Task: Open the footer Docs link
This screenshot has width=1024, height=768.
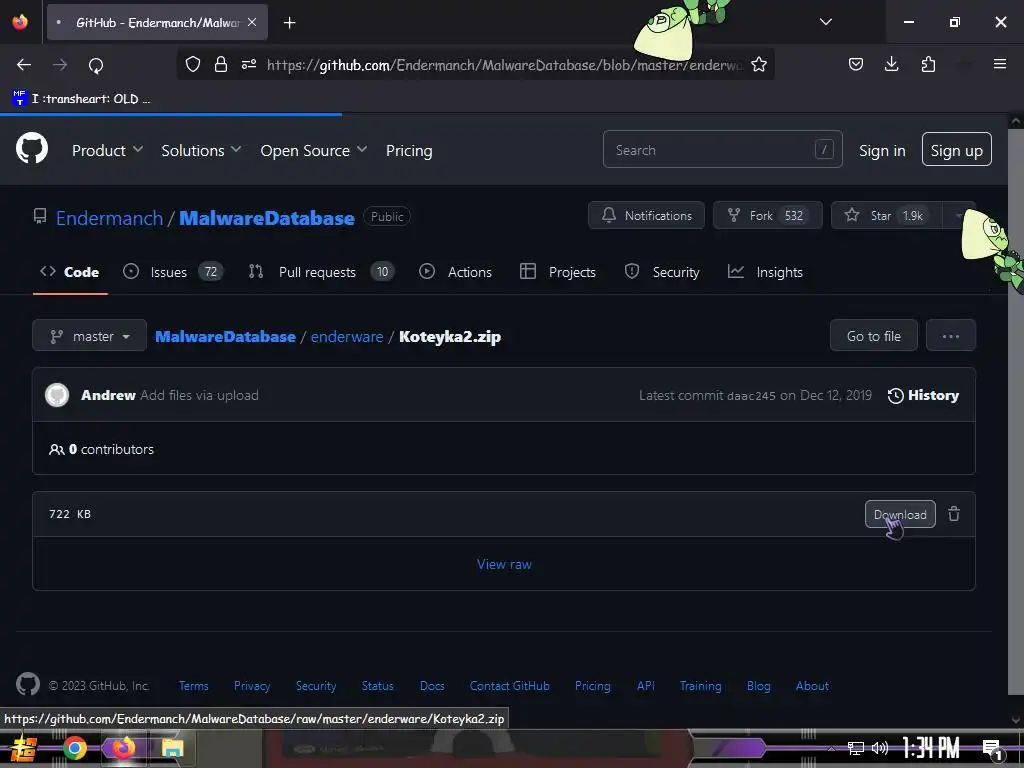Action: (x=432, y=686)
